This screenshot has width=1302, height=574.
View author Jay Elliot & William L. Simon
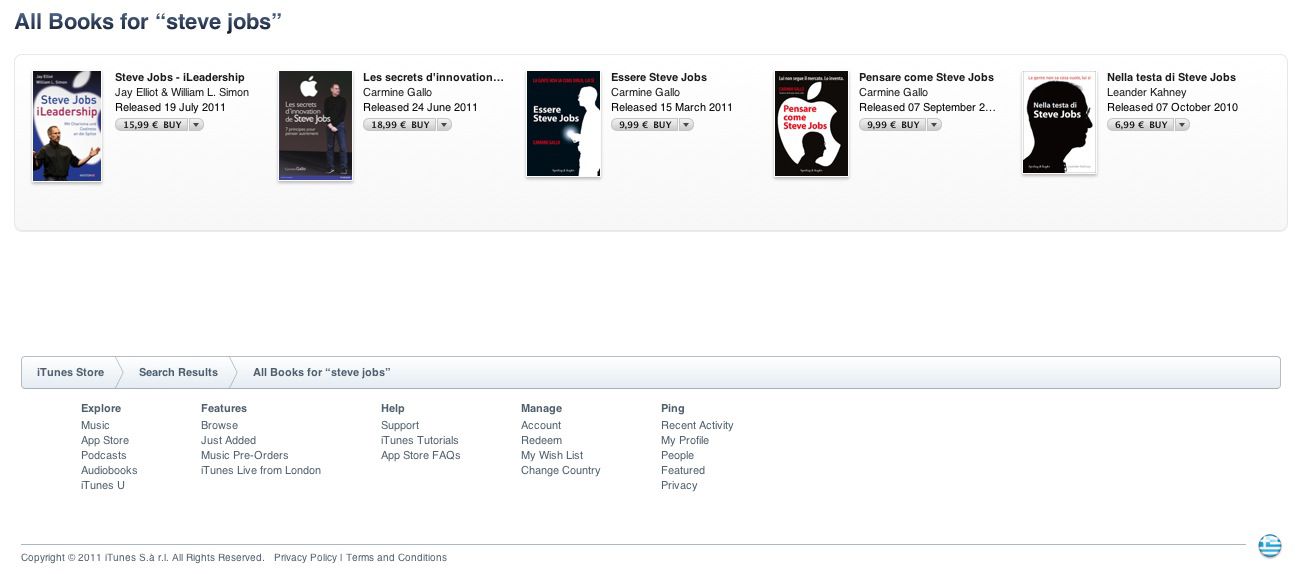182,92
